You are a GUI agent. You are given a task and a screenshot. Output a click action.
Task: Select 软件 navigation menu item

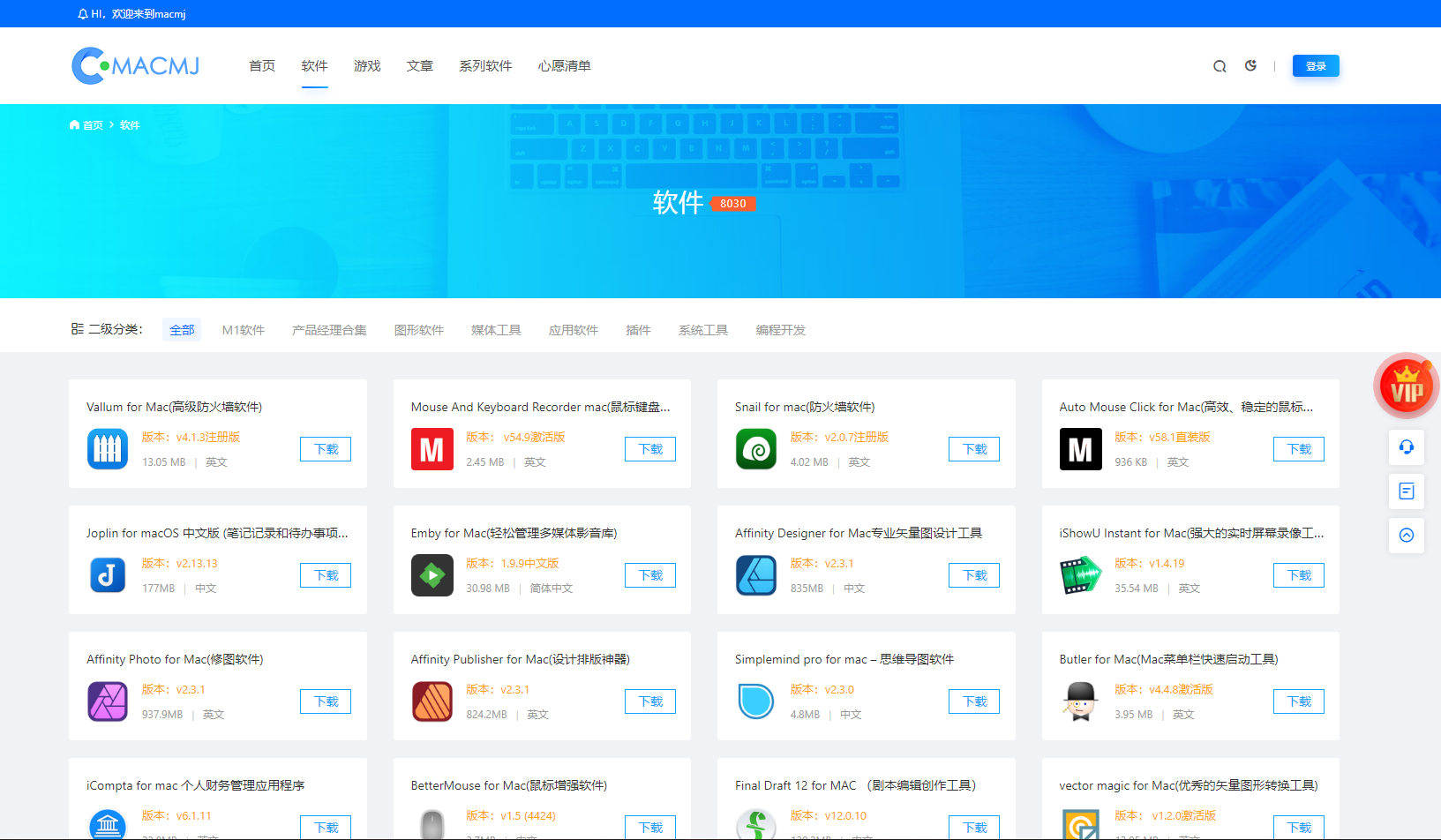point(314,66)
